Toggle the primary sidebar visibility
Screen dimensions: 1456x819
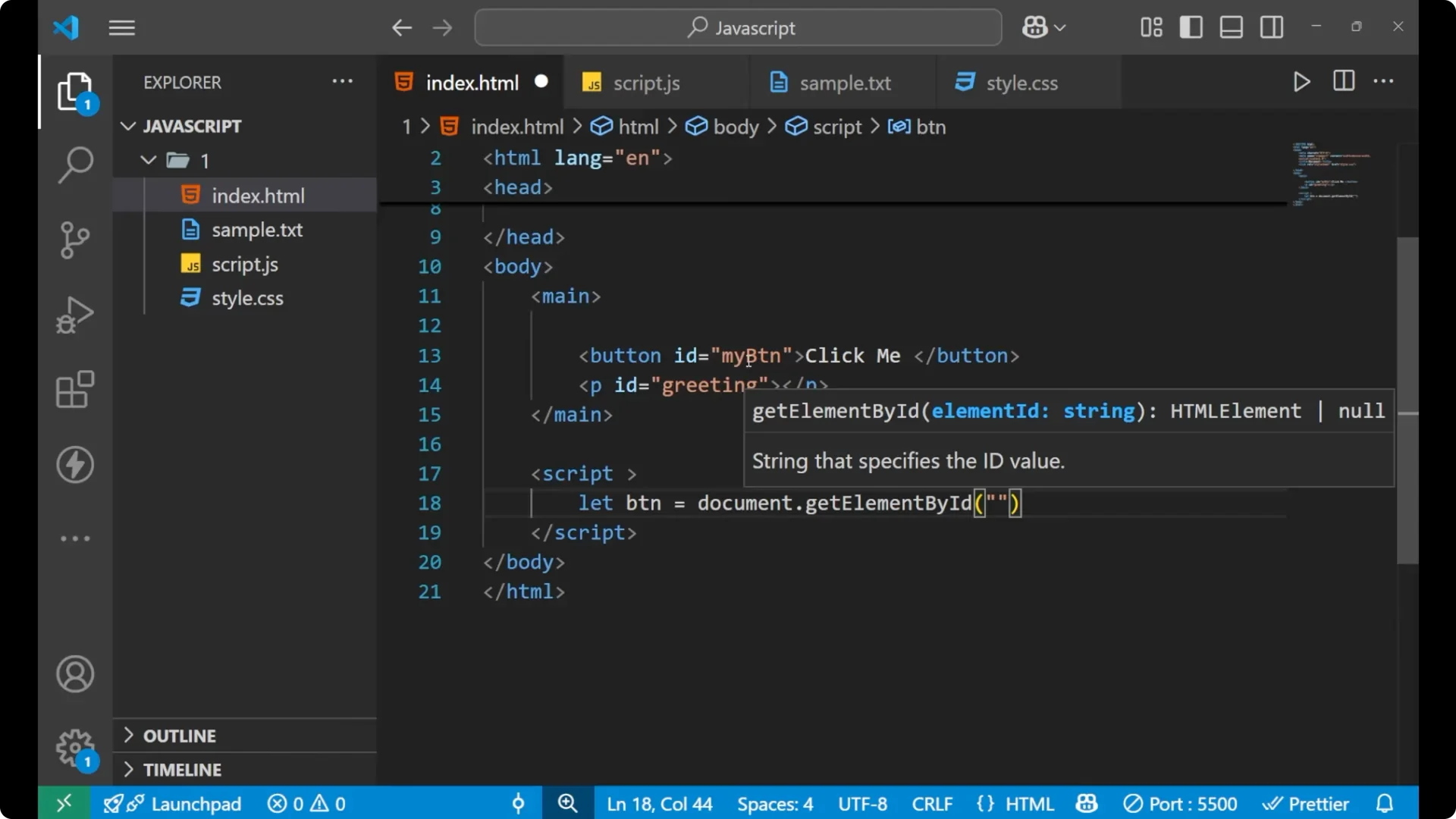[1191, 27]
